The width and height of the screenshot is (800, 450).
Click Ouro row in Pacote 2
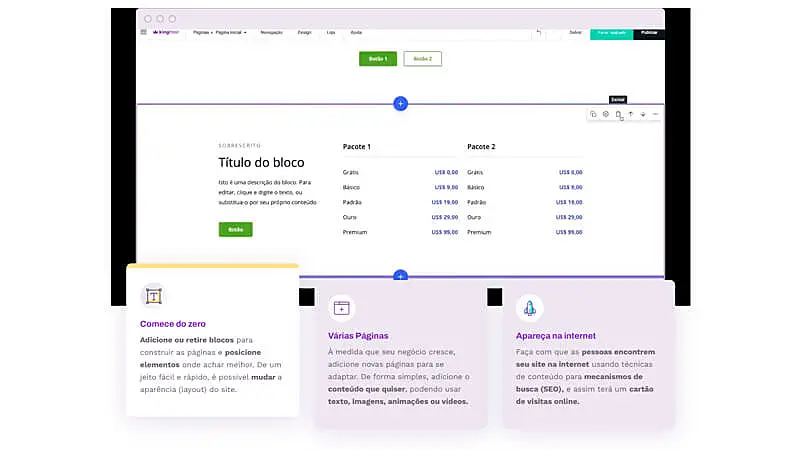click(525, 217)
